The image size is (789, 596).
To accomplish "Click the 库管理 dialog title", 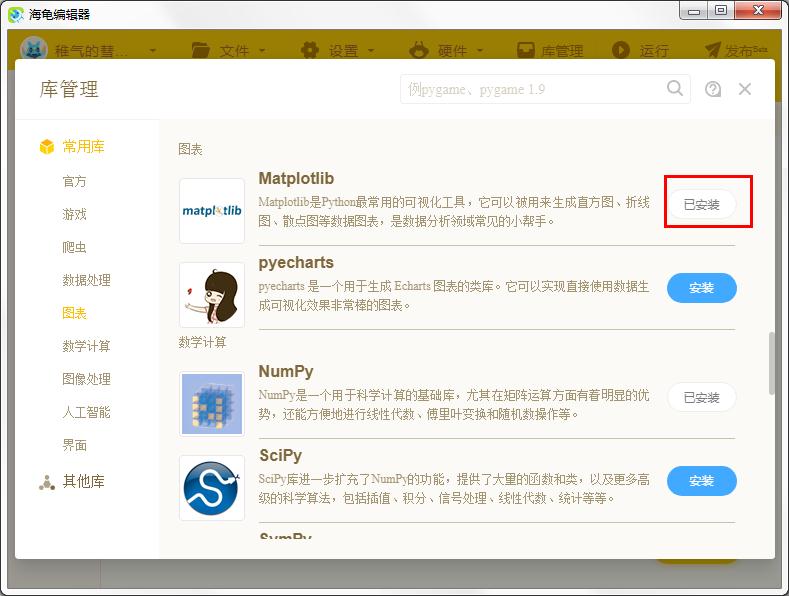I will pyautogui.click(x=69, y=89).
